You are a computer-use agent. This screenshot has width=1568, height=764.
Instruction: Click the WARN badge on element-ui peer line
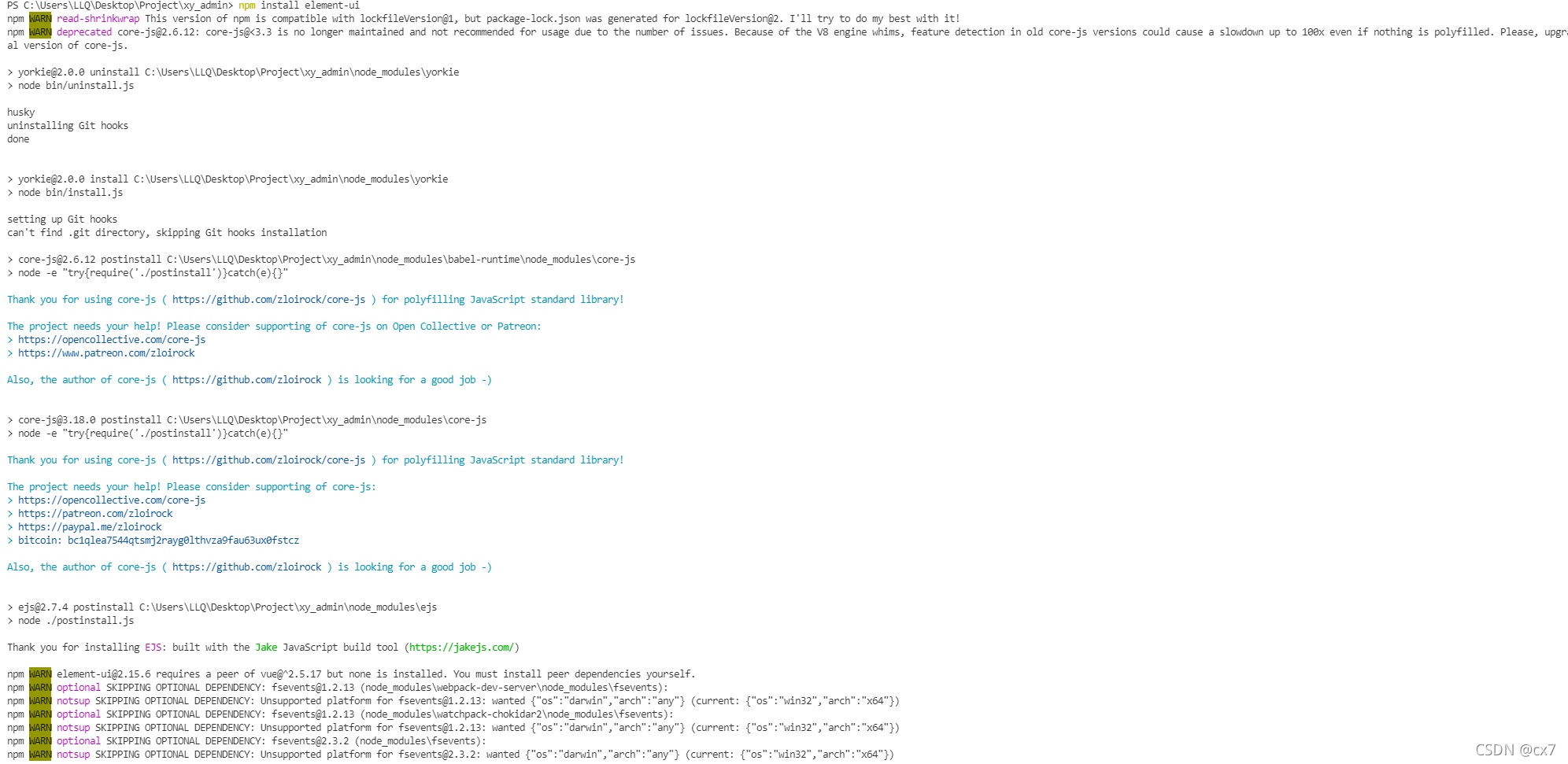pyautogui.click(x=40, y=674)
